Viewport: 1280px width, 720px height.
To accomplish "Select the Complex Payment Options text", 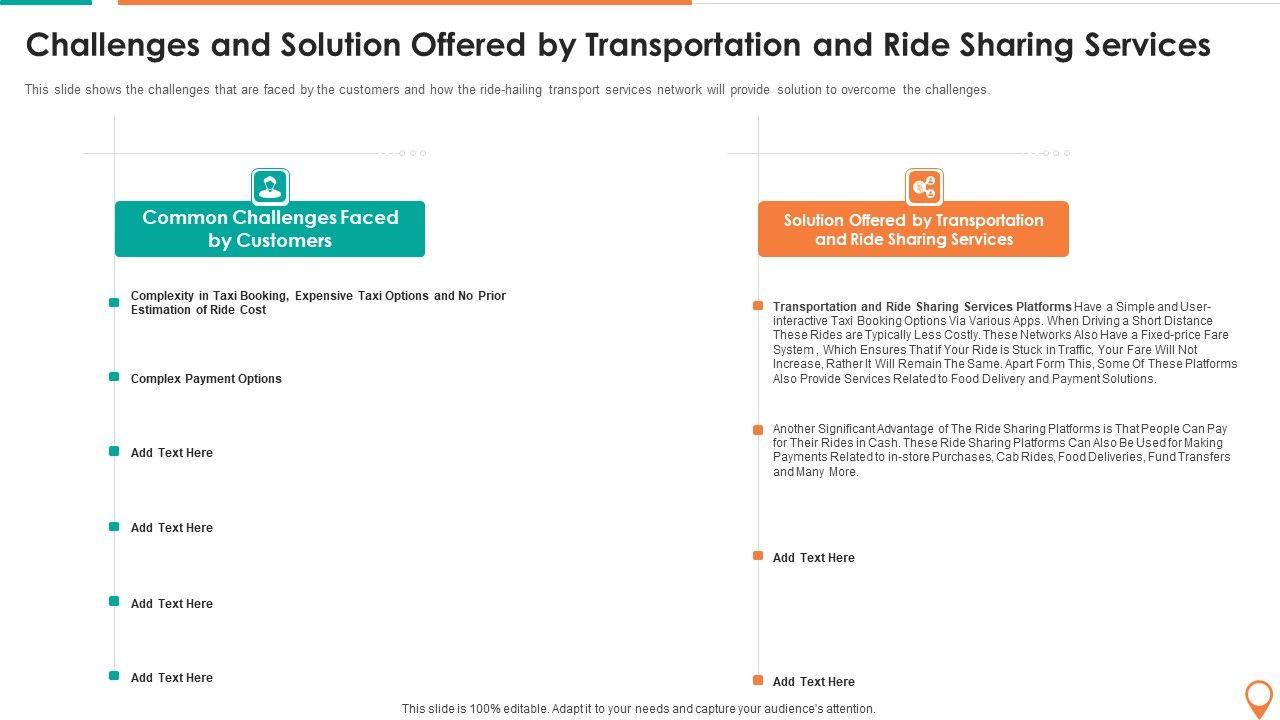I will [x=206, y=379].
